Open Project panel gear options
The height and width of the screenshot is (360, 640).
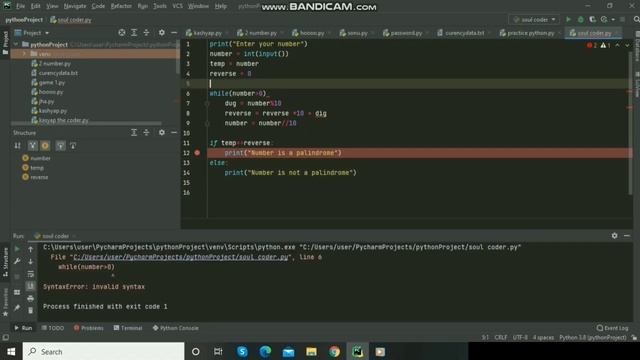tap(162, 33)
